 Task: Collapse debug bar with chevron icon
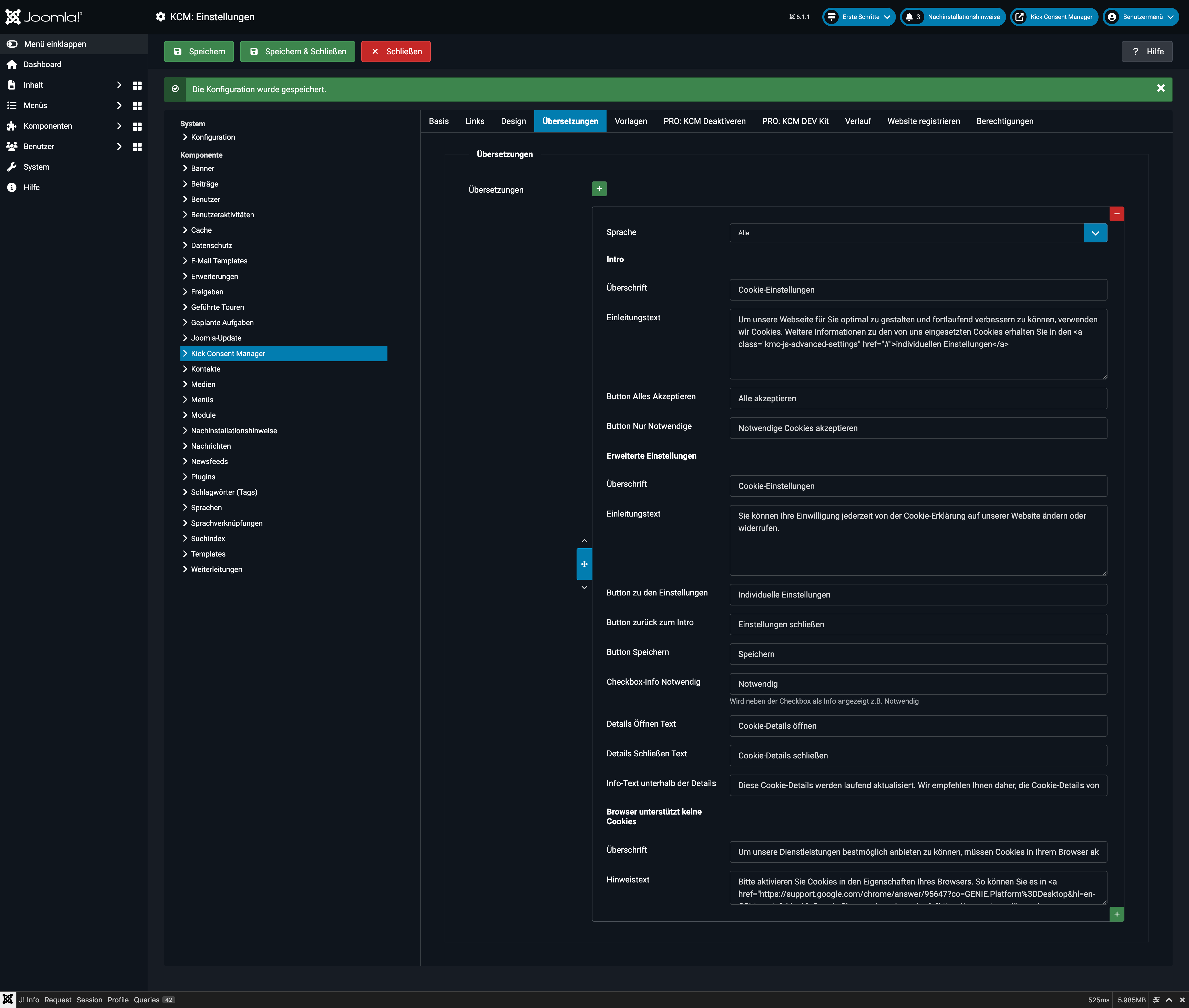[x=1169, y=1000]
